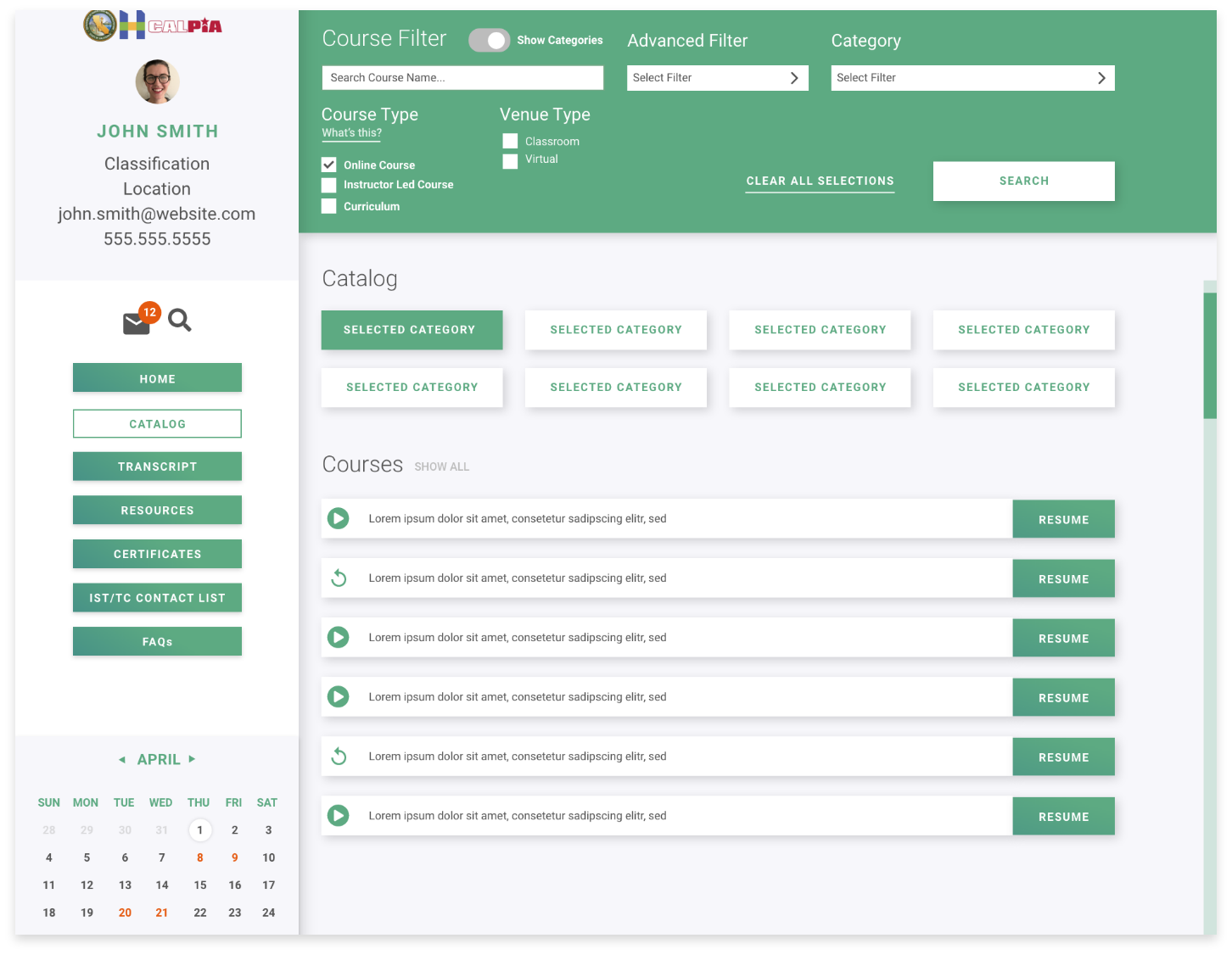This screenshot has width=1232, height=955.
Task: Click Show All next to Courses
Action: pos(441,467)
